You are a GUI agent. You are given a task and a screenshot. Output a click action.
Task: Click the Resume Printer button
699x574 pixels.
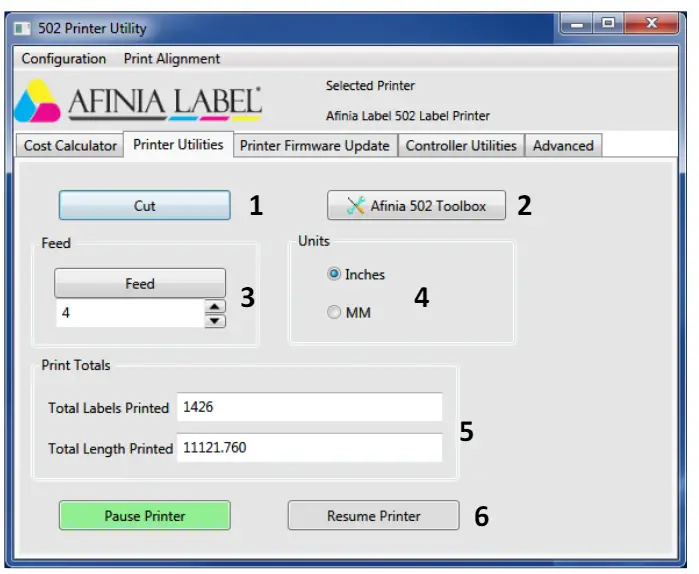pos(373,516)
